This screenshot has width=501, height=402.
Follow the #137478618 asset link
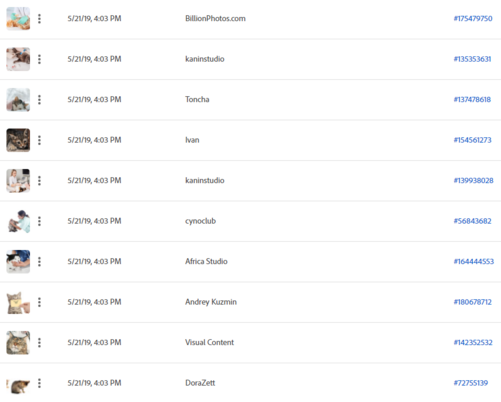[x=472, y=100]
